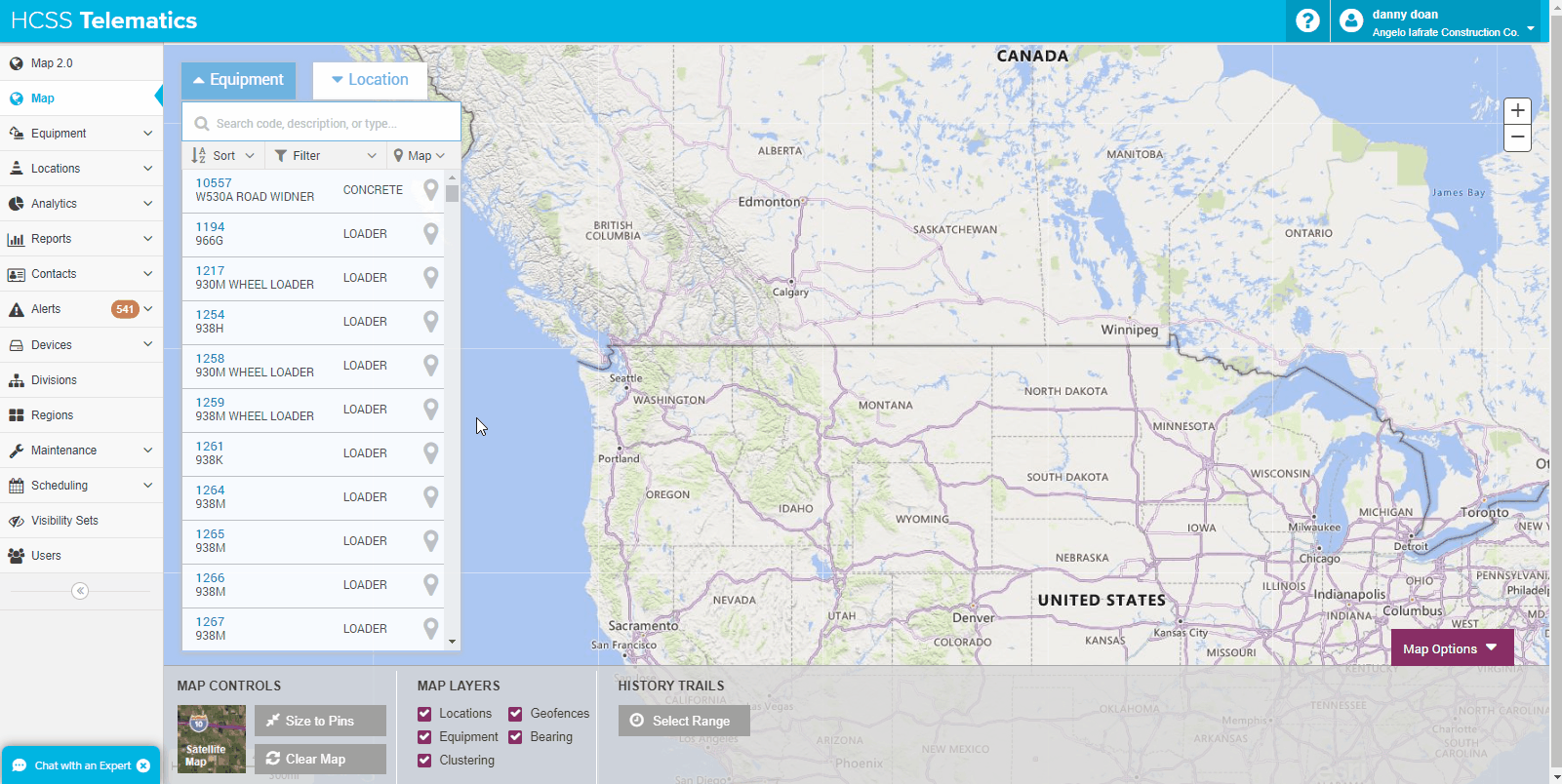Viewport: 1562px width, 784px height.
Task: Click the Visibility Sets eye icon
Action: click(16, 521)
